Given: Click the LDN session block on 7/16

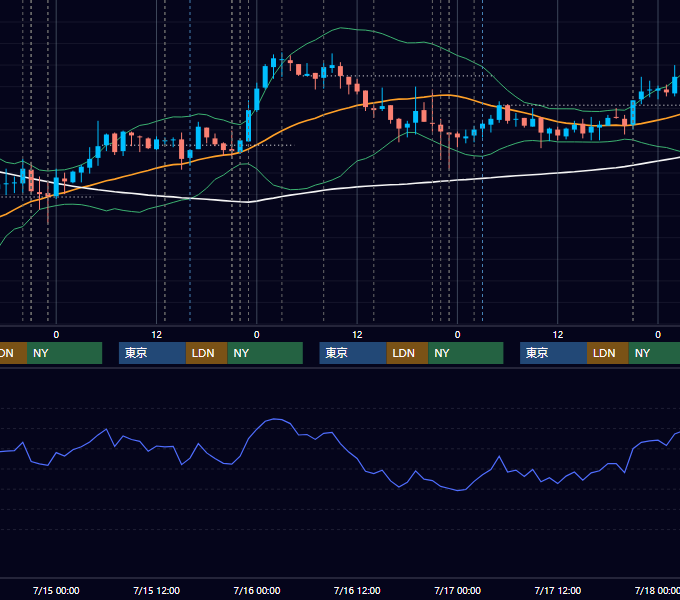Looking at the screenshot, I should 408,353.
